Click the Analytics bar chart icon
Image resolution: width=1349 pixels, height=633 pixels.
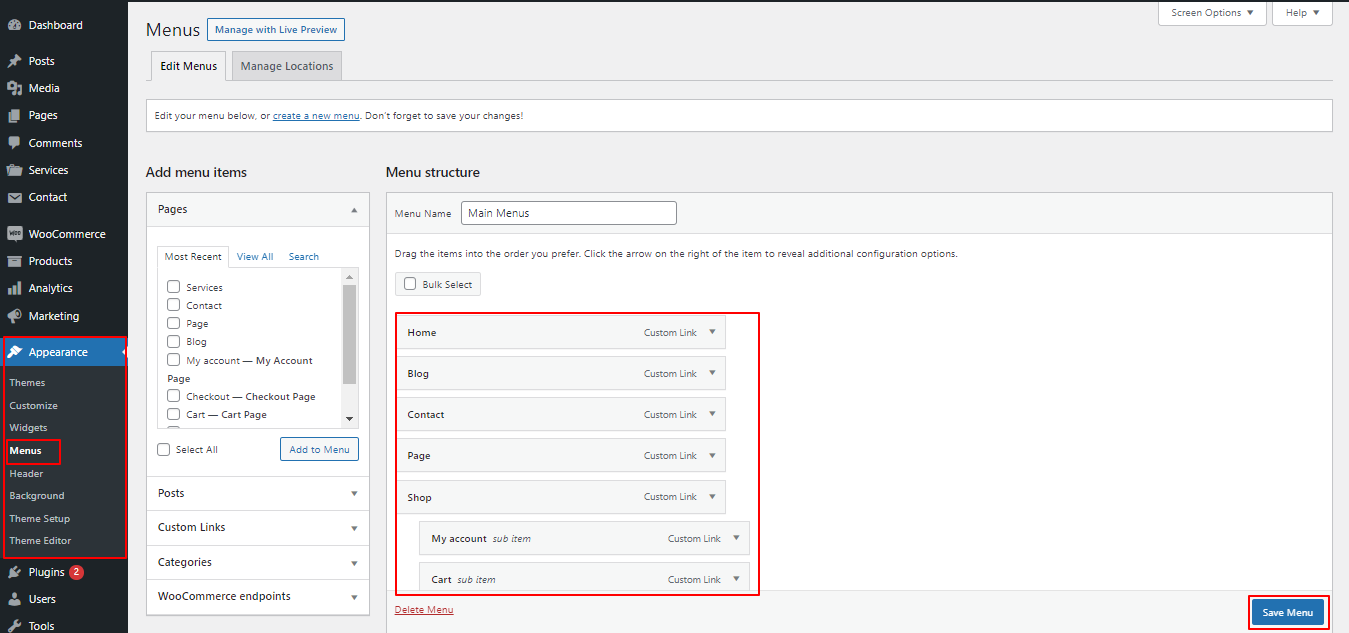pyautogui.click(x=14, y=288)
